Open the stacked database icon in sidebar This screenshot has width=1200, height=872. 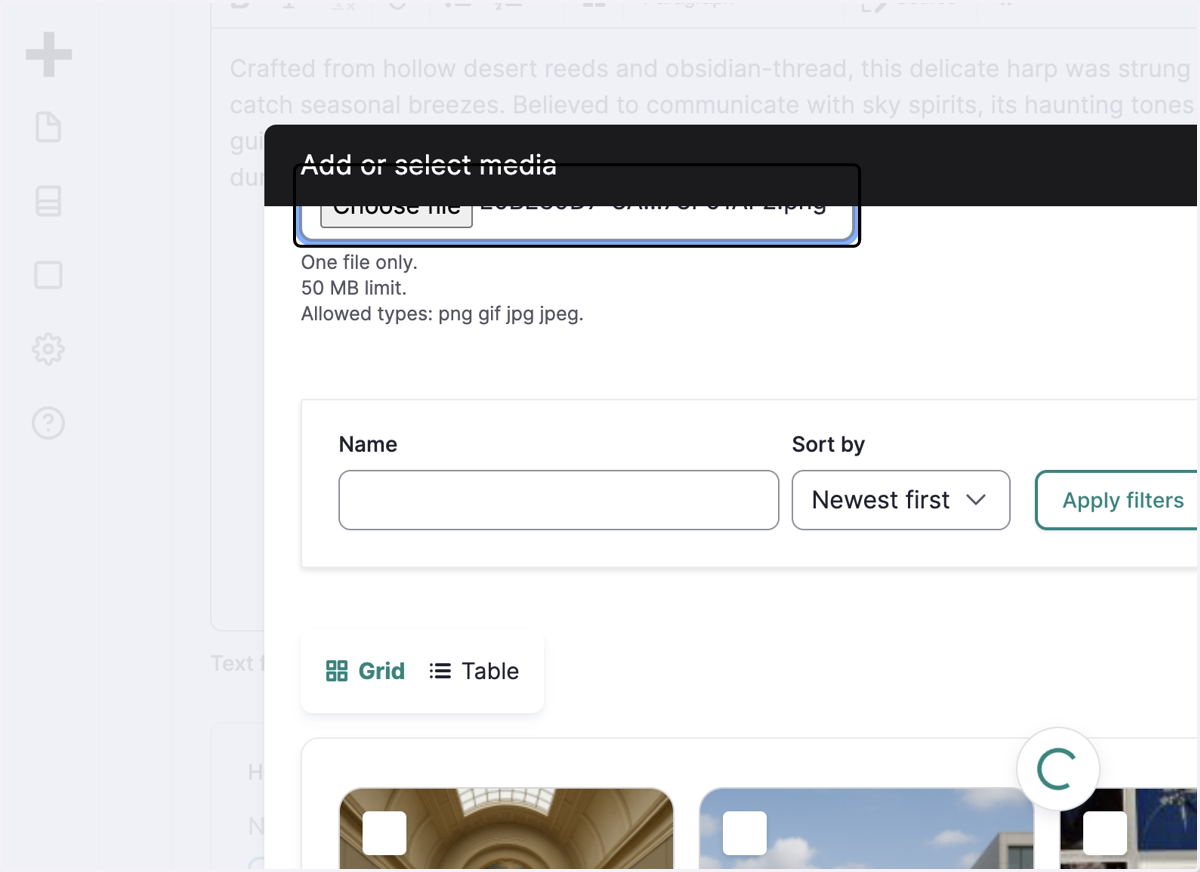(x=48, y=202)
